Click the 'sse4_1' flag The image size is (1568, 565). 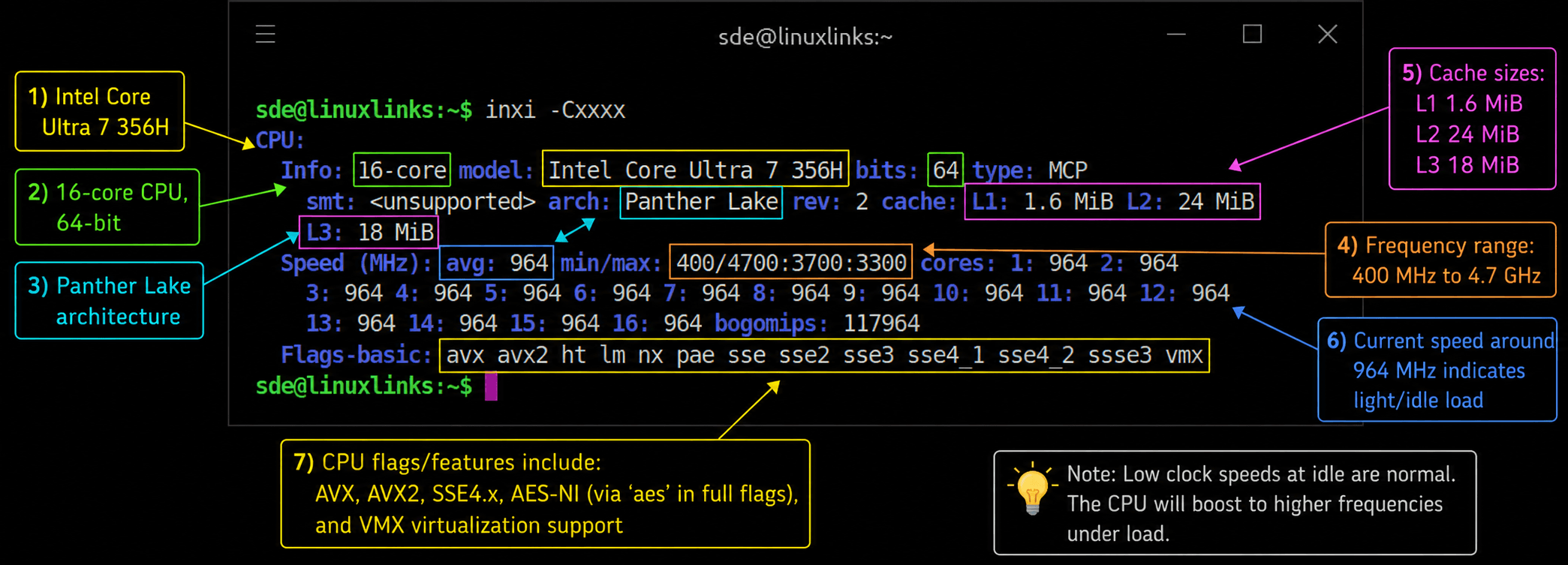click(946, 355)
